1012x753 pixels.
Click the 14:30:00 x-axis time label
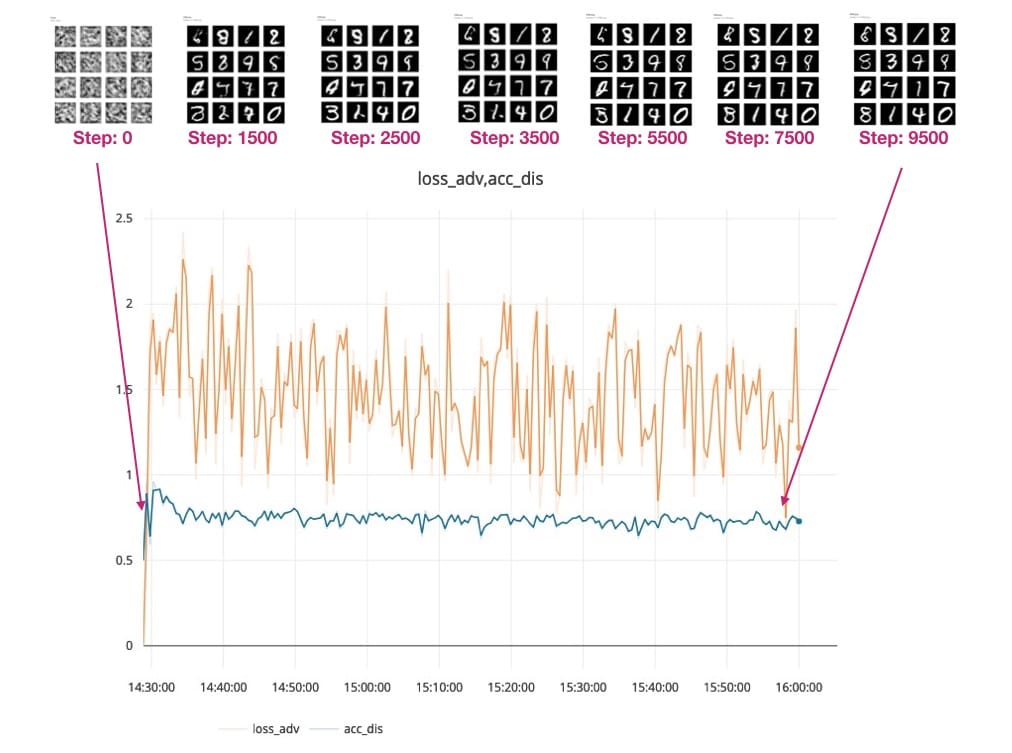click(152, 687)
